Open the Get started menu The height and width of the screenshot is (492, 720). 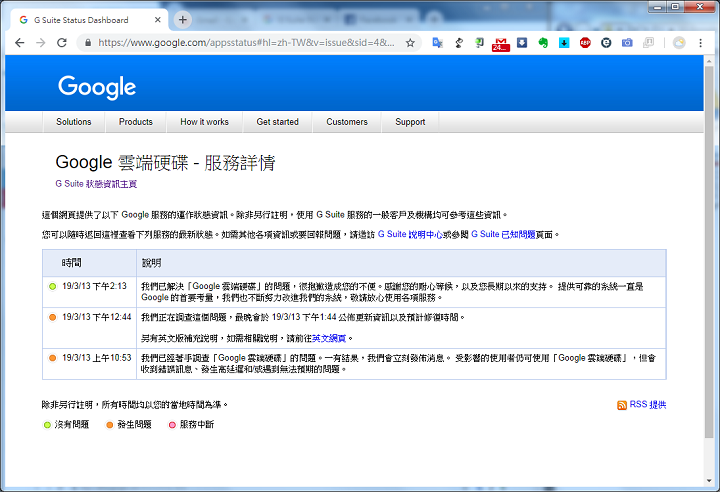[277, 122]
